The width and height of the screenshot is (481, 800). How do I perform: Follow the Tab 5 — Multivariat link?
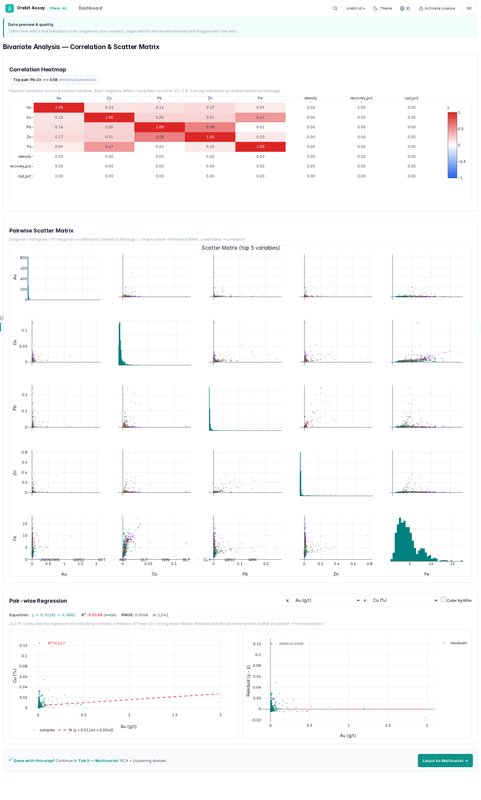pos(98,760)
